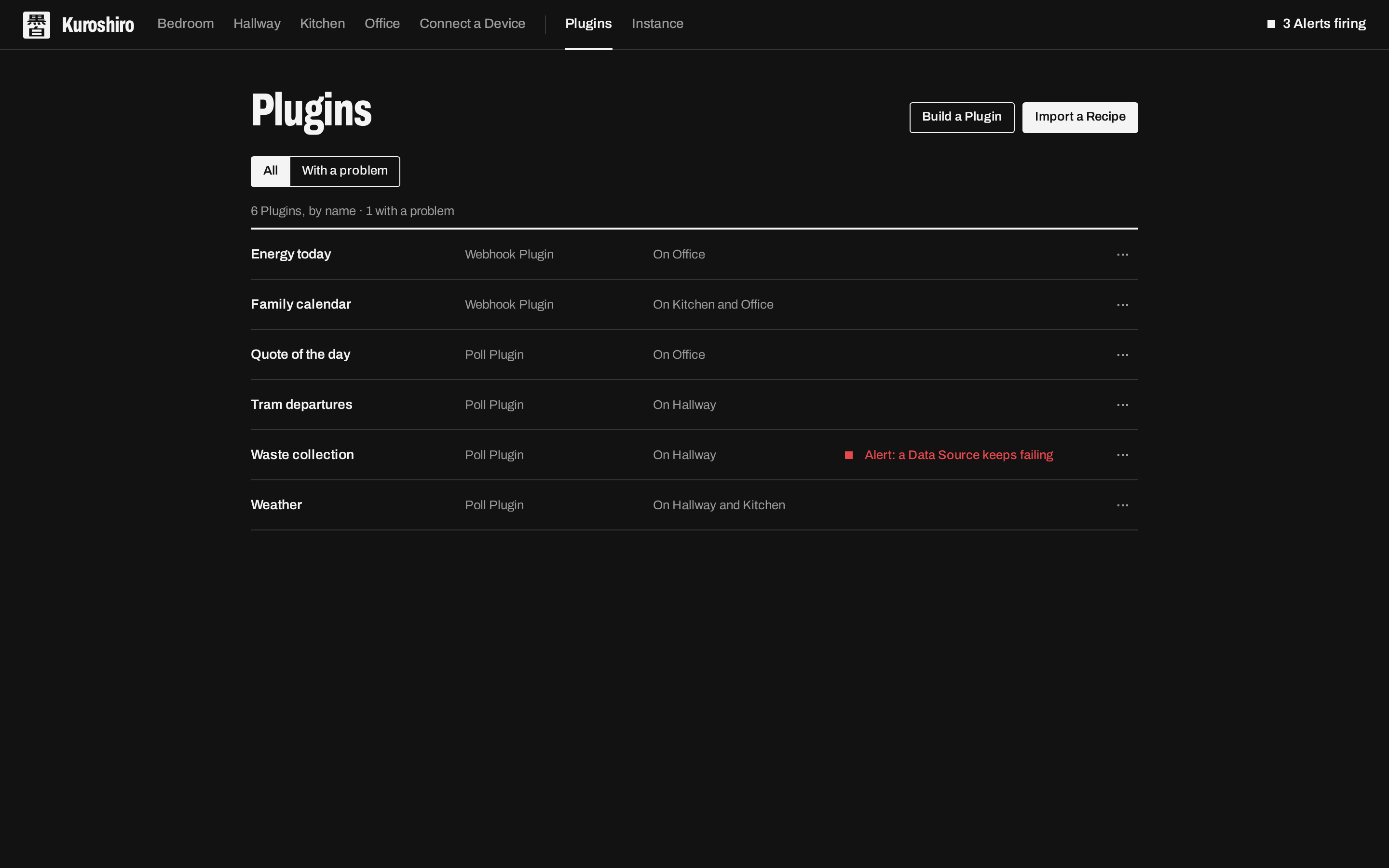Image resolution: width=1389 pixels, height=868 pixels.
Task: Open the Quote of the day plugin
Action: [x=300, y=354]
